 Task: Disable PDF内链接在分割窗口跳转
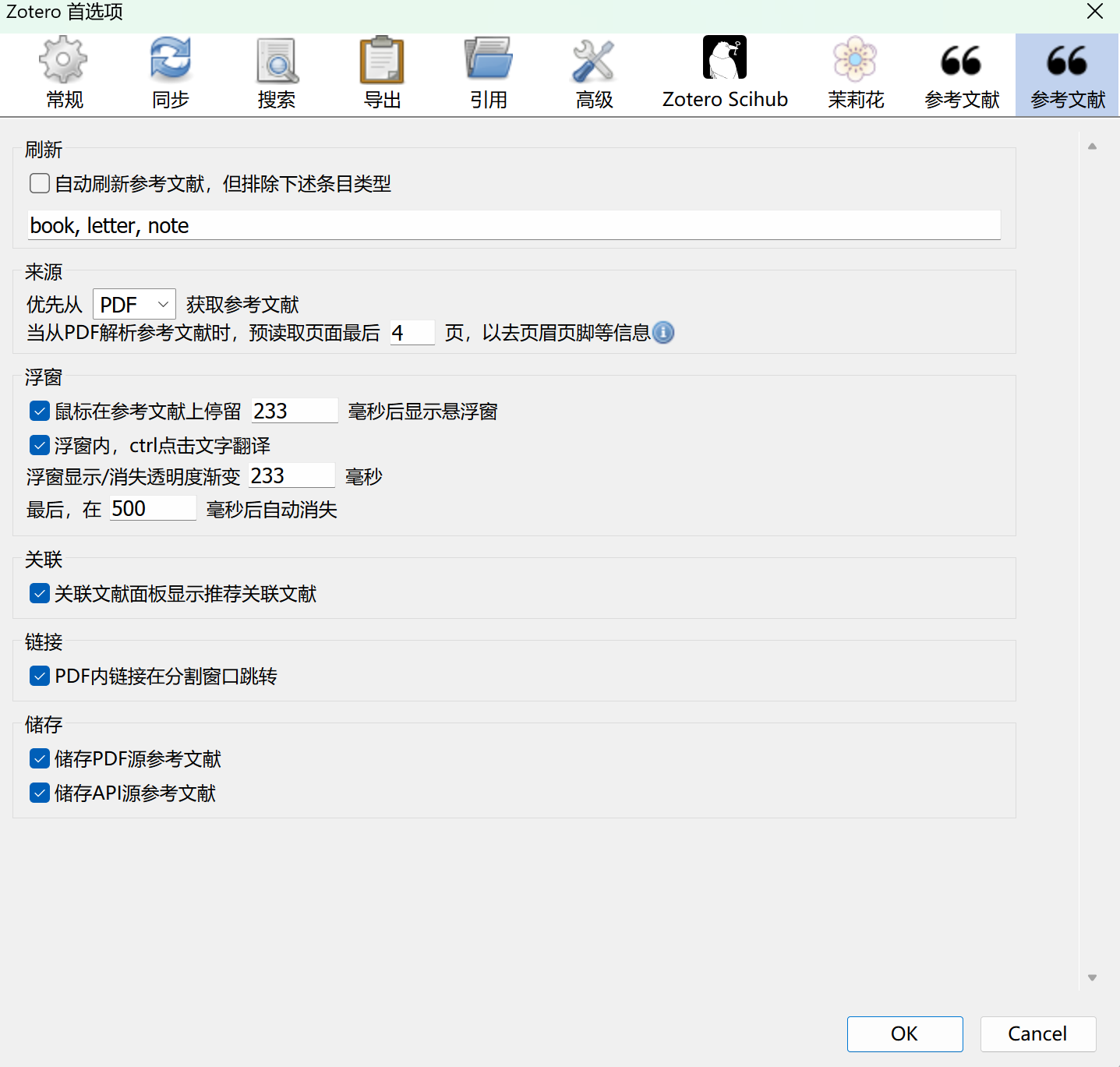click(x=39, y=676)
